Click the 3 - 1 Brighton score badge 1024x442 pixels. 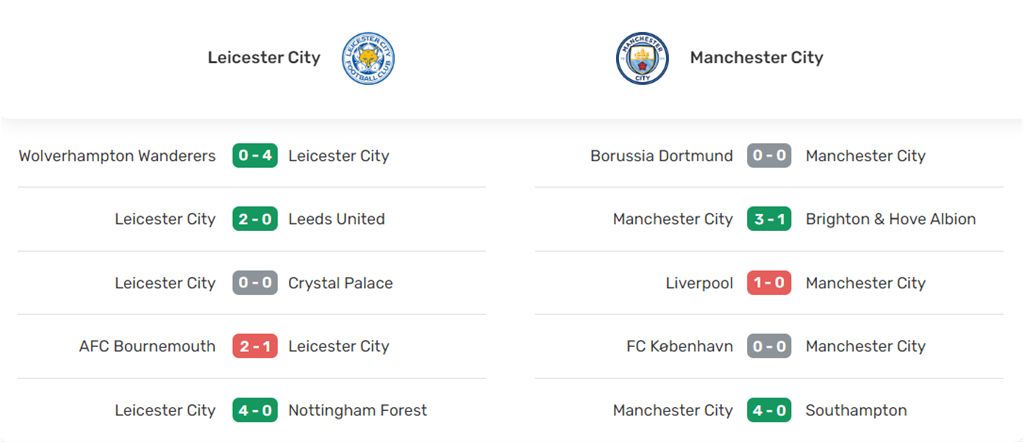click(x=769, y=219)
